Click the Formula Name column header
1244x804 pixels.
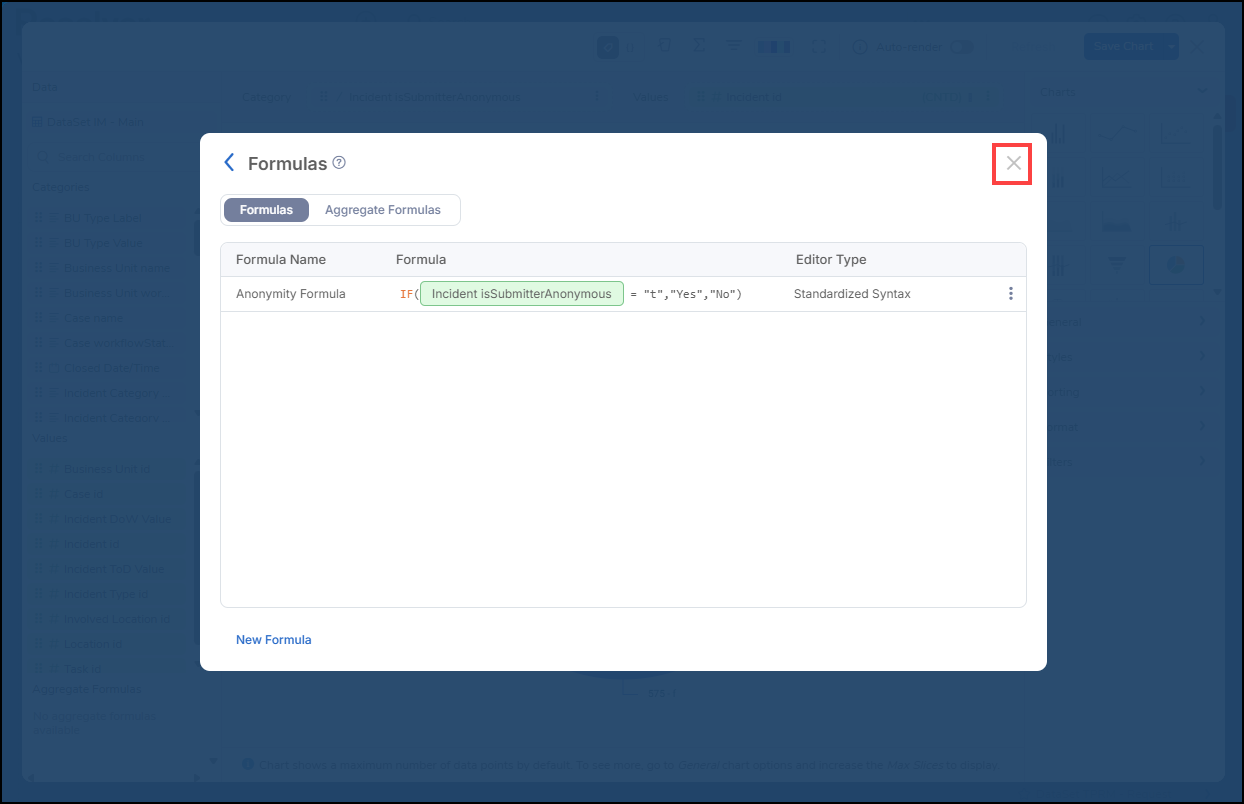281,260
